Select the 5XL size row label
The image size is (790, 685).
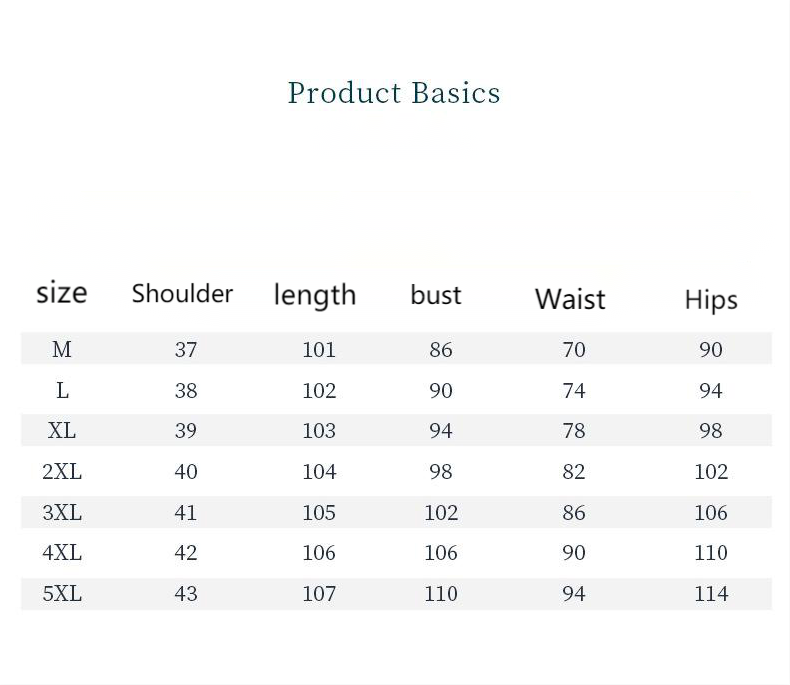(x=62, y=594)
